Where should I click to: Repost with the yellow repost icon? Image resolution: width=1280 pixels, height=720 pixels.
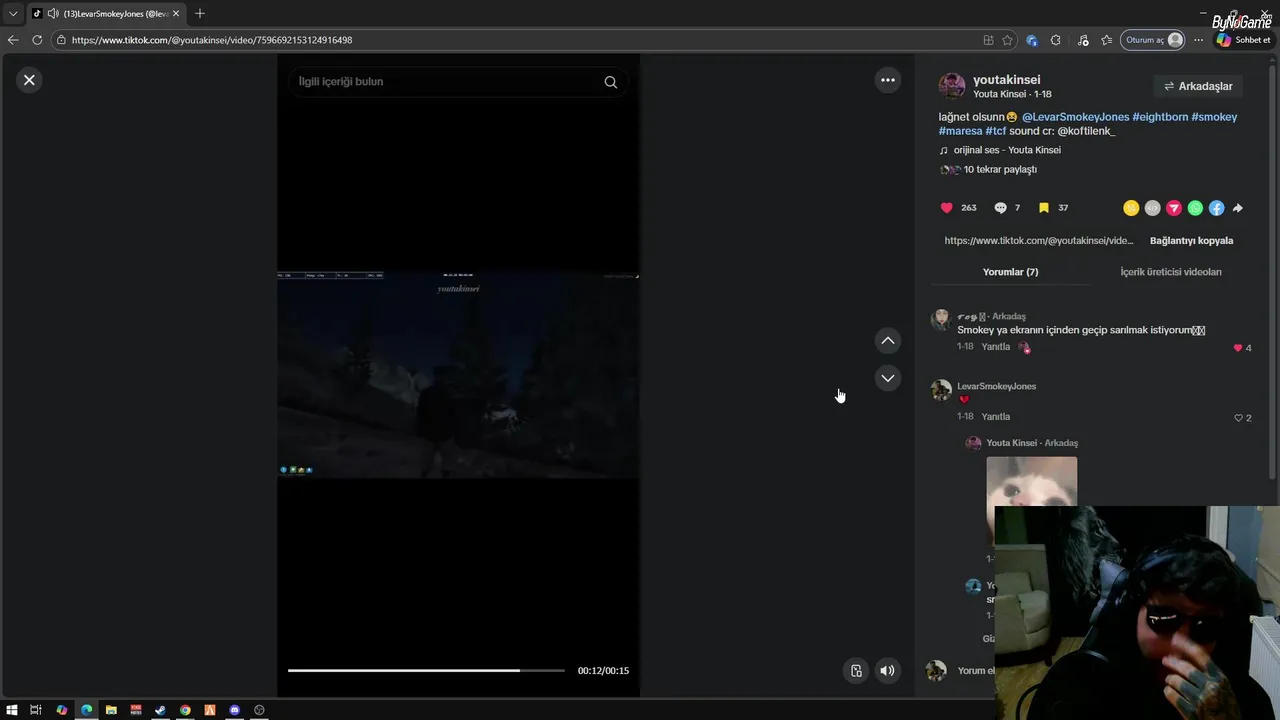coord(1131,208)
